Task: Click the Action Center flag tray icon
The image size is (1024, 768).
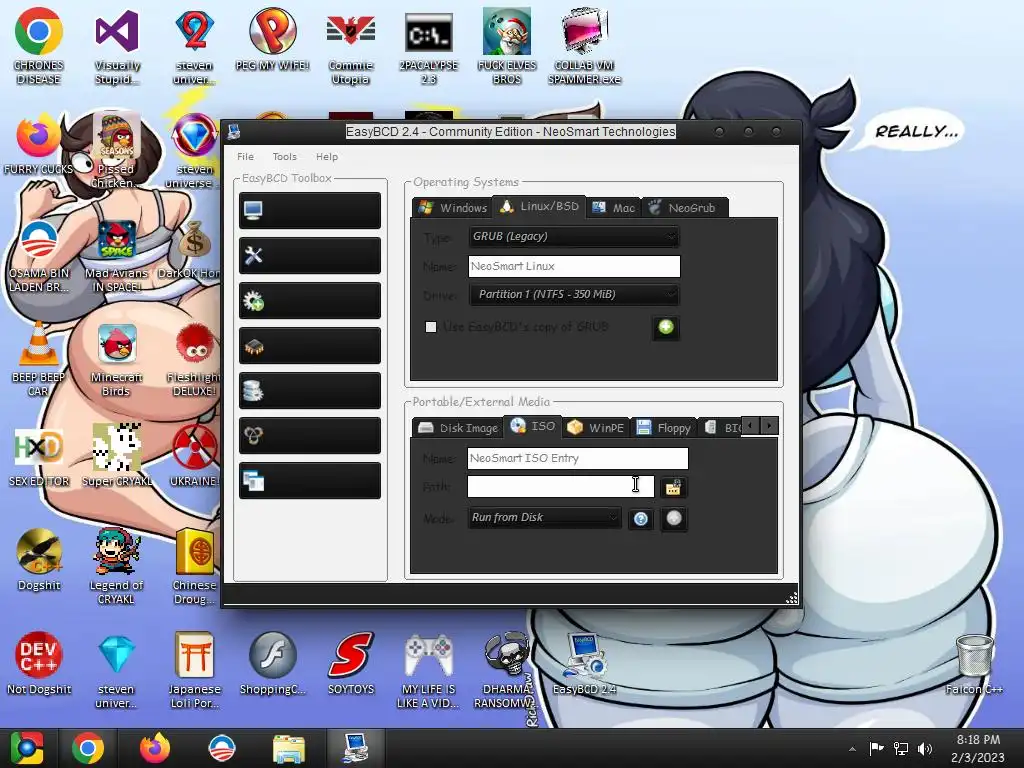Action: pyautogui.click(x=876, y=749)
